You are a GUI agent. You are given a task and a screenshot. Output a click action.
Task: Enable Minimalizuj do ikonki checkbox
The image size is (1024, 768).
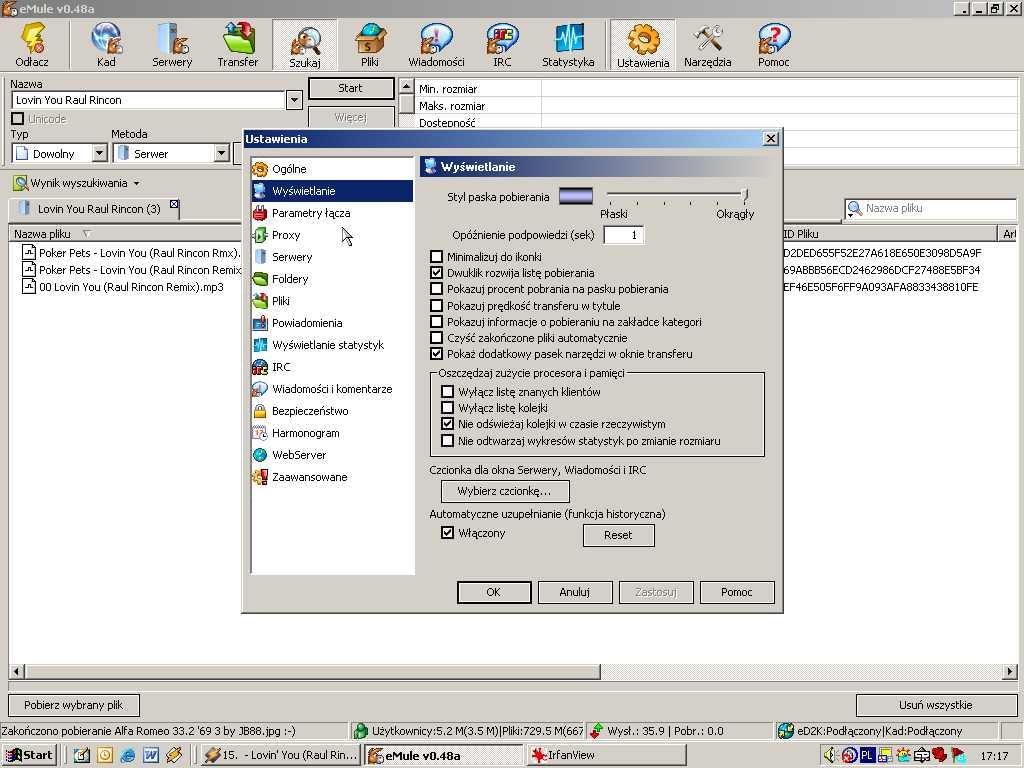(436, 257)
